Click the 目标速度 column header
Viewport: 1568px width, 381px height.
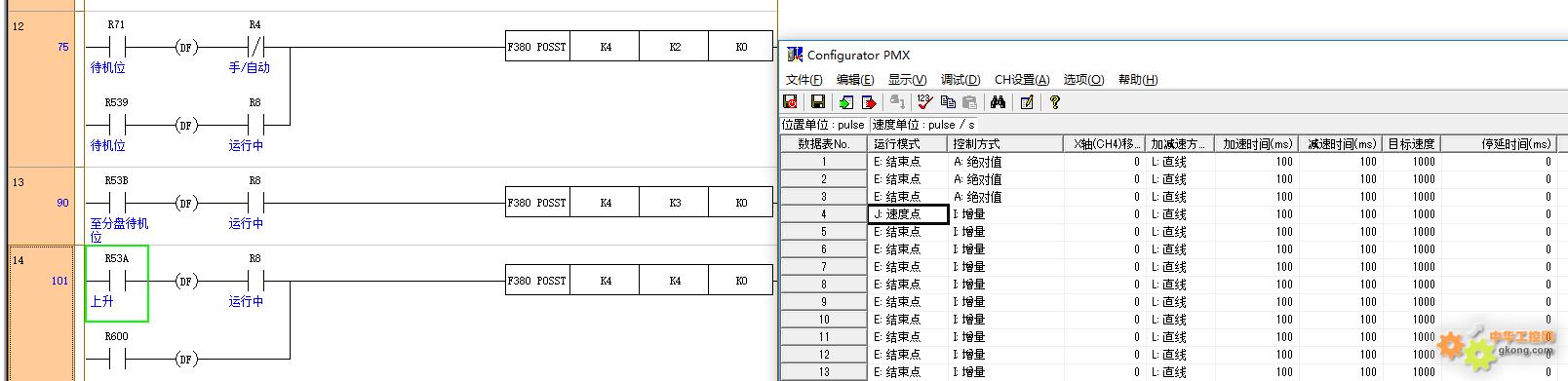[x=1411, y=144]
